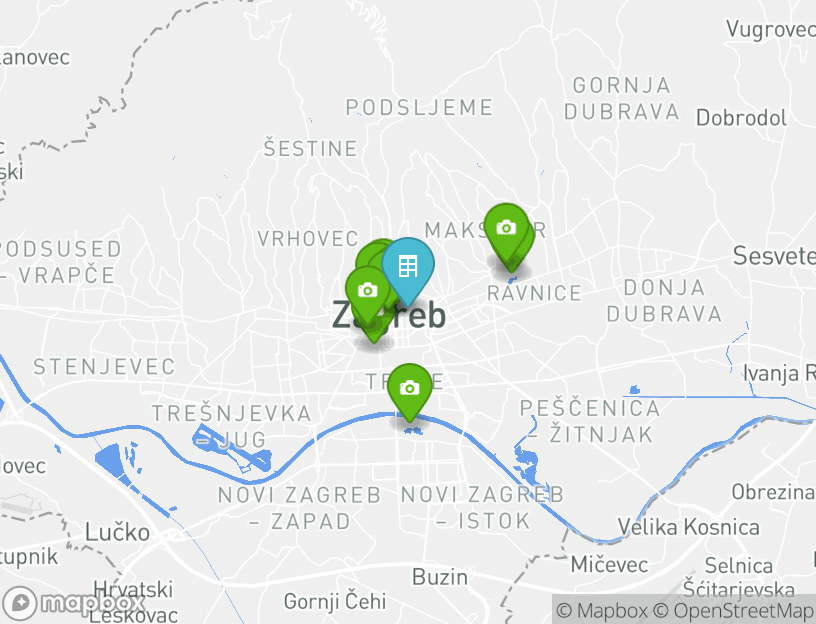The image size is (816, 624).
Task: Click the Mapbox logo in the corner
Action: [73, 604]
